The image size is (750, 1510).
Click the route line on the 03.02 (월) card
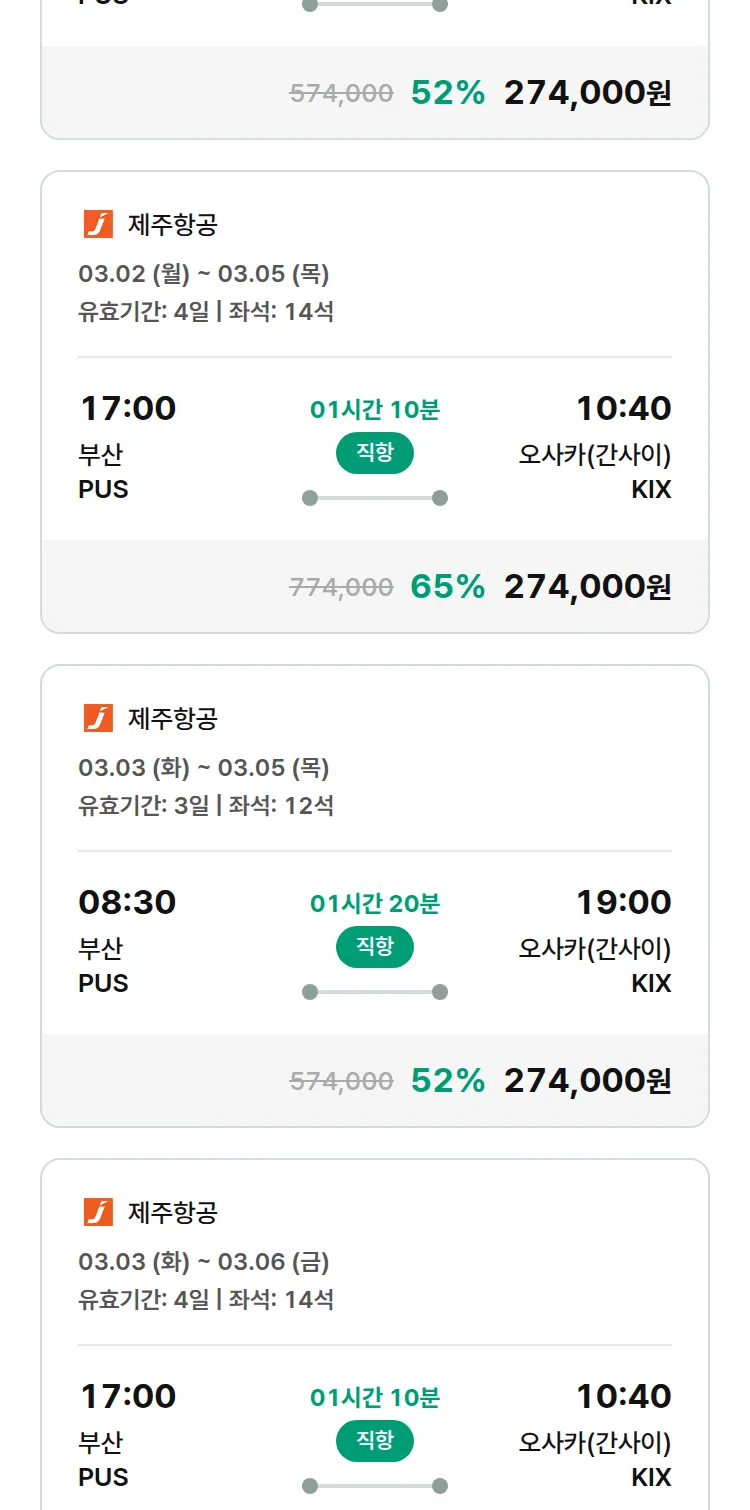(375, 498)
